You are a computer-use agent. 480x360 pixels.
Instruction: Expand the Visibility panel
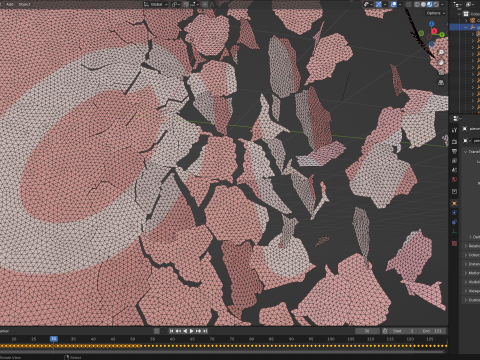pos(471,282)
